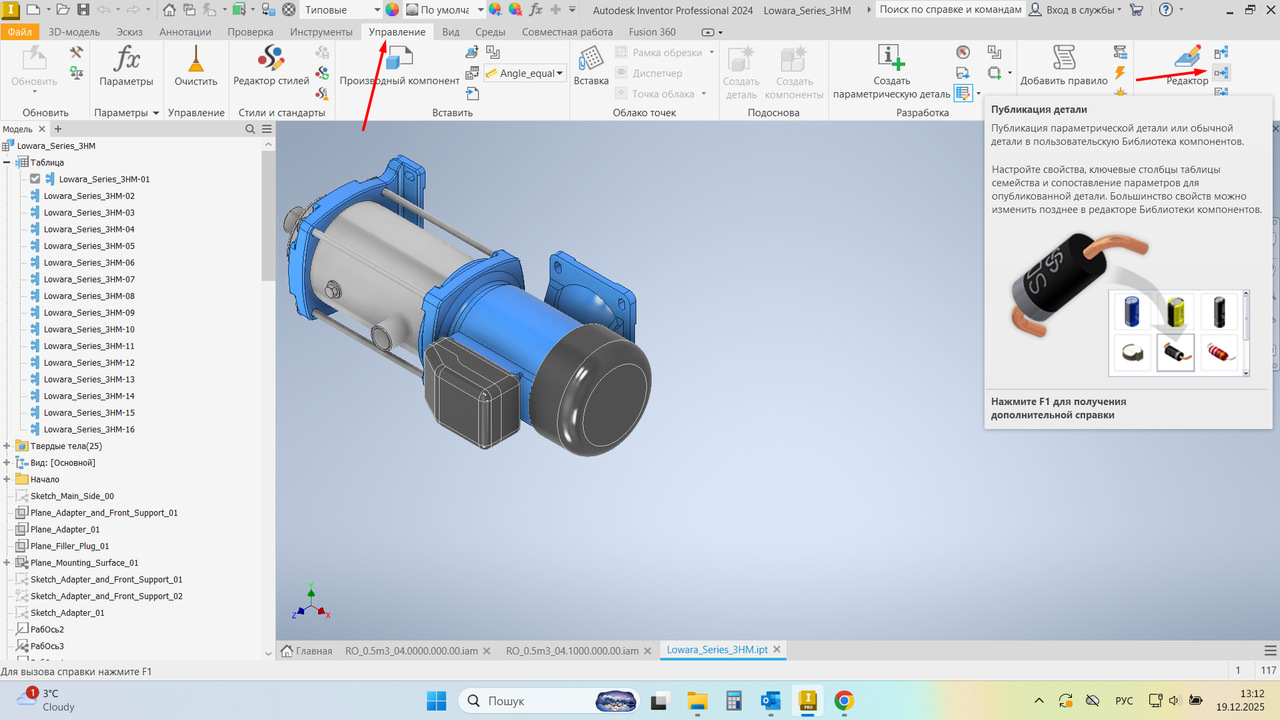Open the help question mark icon
1280x720 pixels.
click(1166, 9)
